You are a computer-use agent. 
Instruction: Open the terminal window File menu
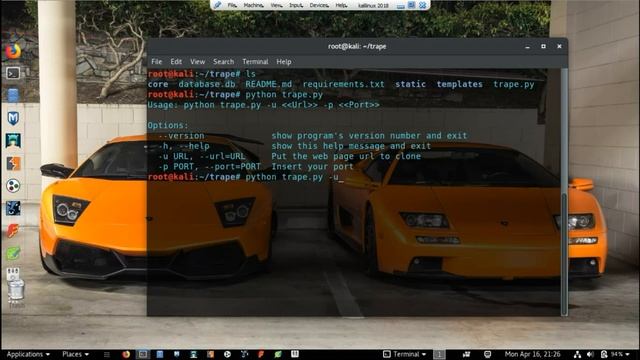pos(157,62)
